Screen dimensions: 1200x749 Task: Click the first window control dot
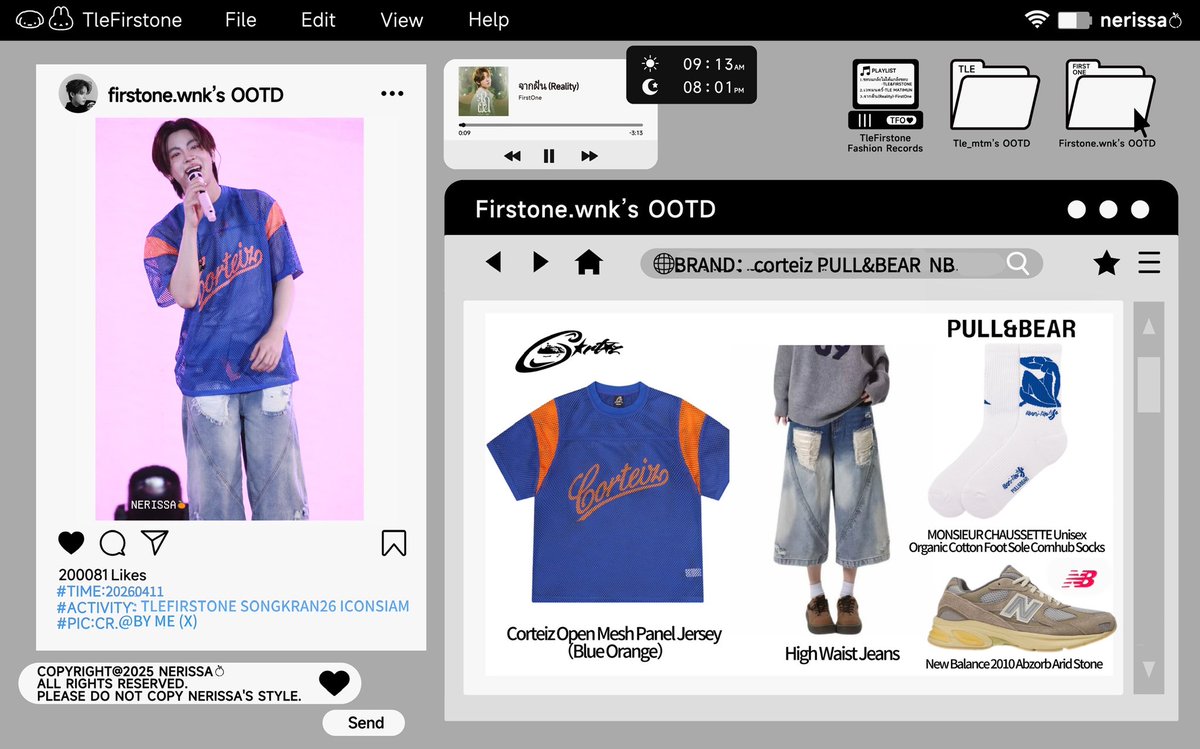[x=1076, y=210]
